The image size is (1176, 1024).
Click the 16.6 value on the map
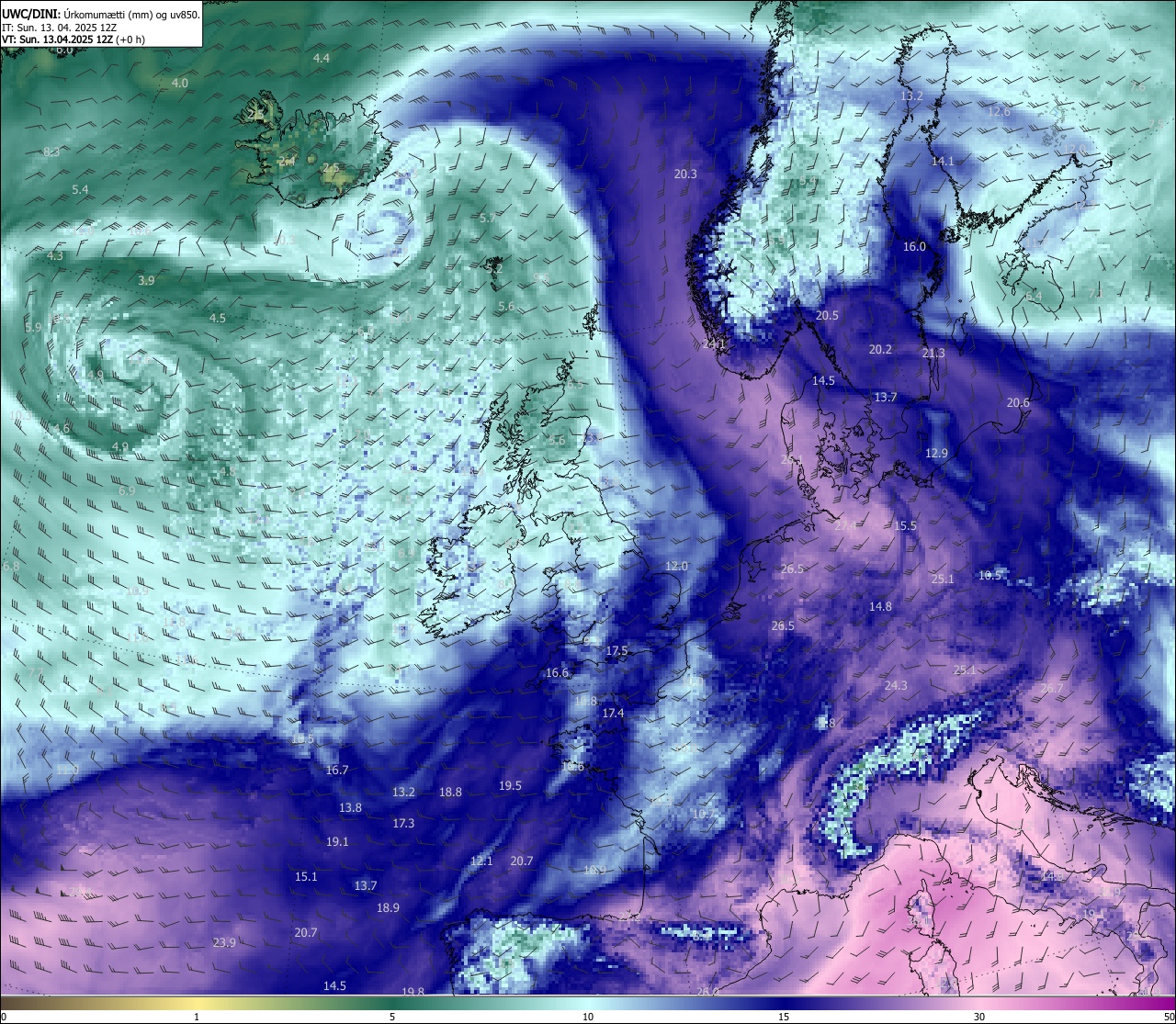click(x=557, y=672)
